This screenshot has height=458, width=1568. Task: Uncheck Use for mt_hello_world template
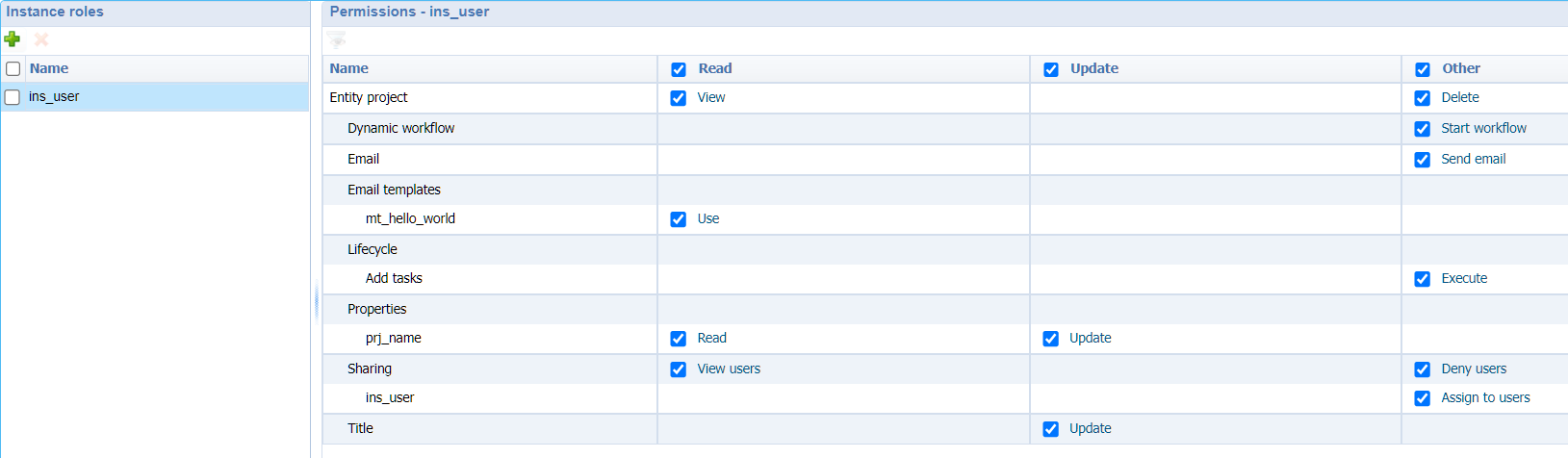pos(679,219)
